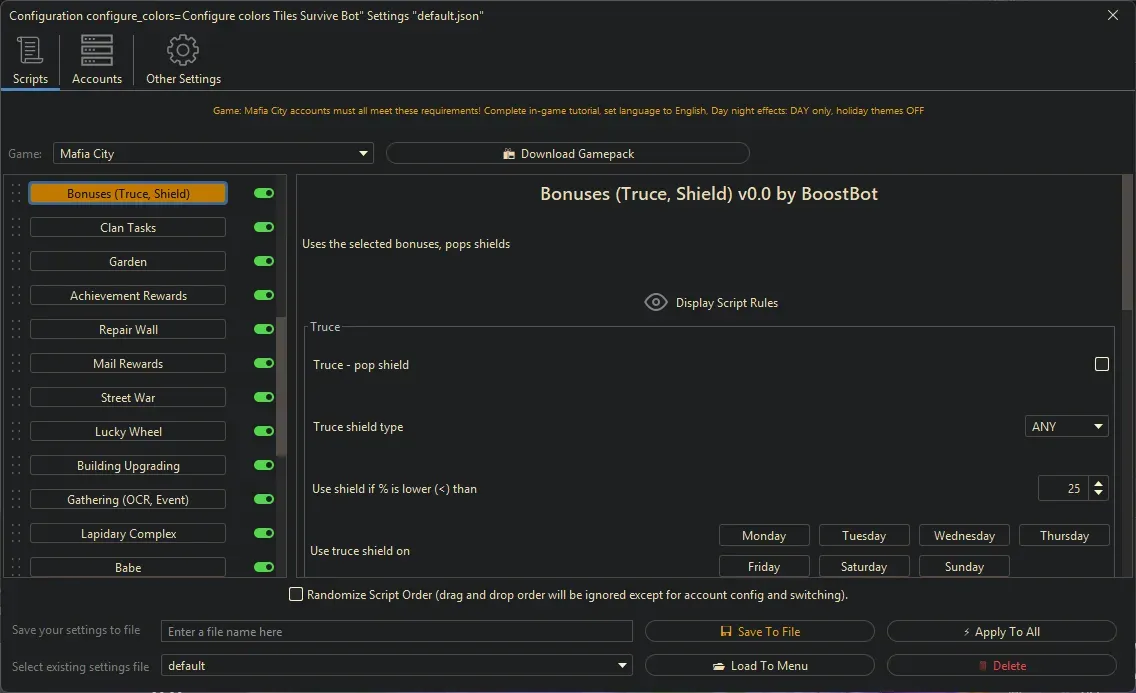The image size is (1136, 693).
Task: Open Other Settings gear icon
Action: (x=183, y=50)
